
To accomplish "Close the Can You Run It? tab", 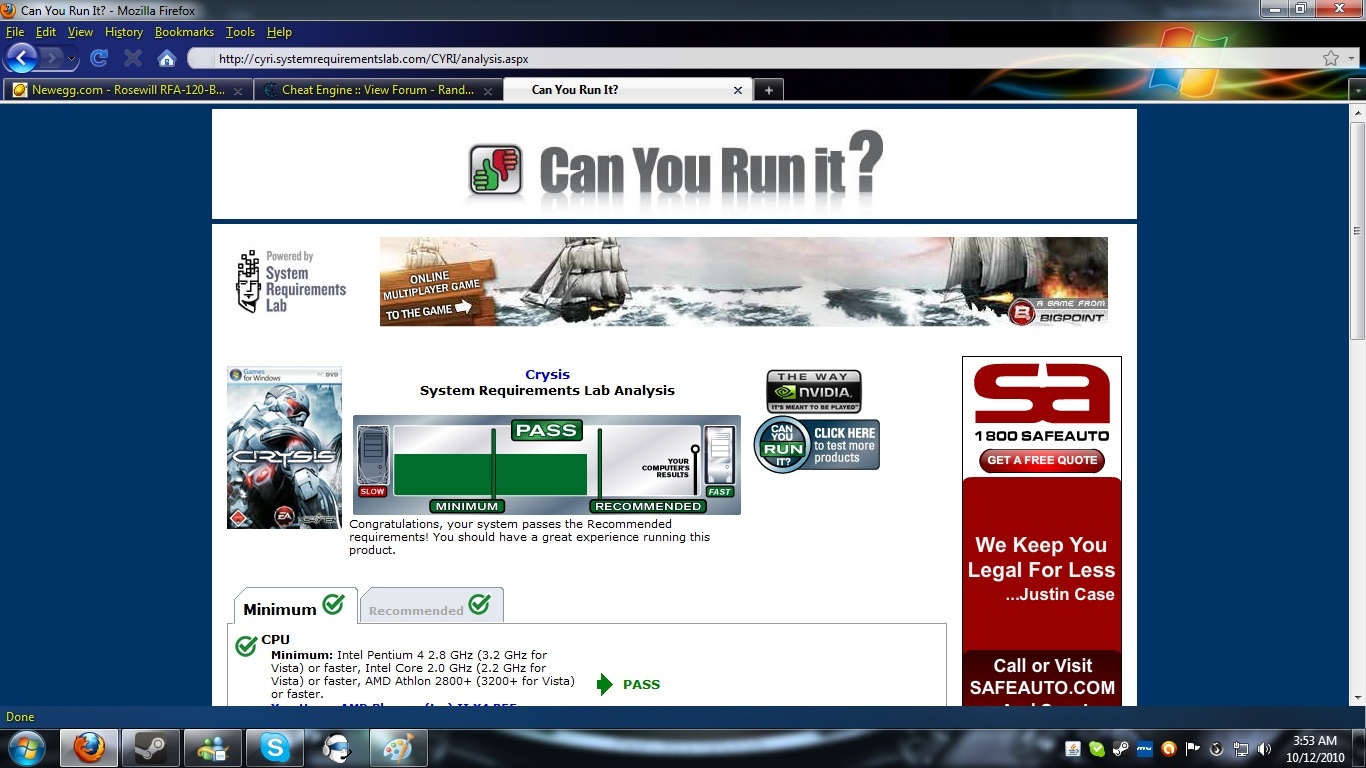I will tap(738, 90).
